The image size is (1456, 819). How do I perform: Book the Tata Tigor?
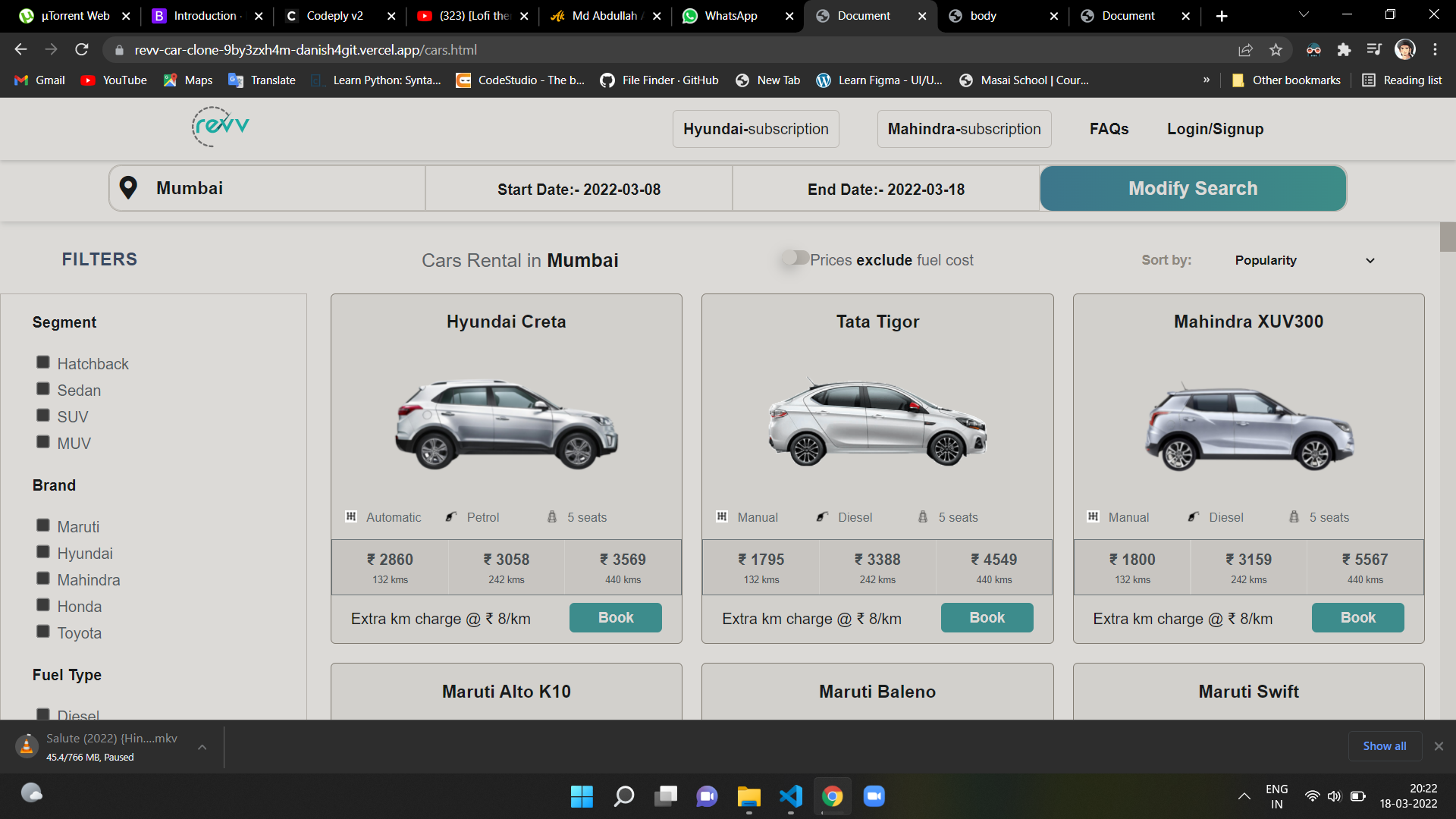(987, 617)
